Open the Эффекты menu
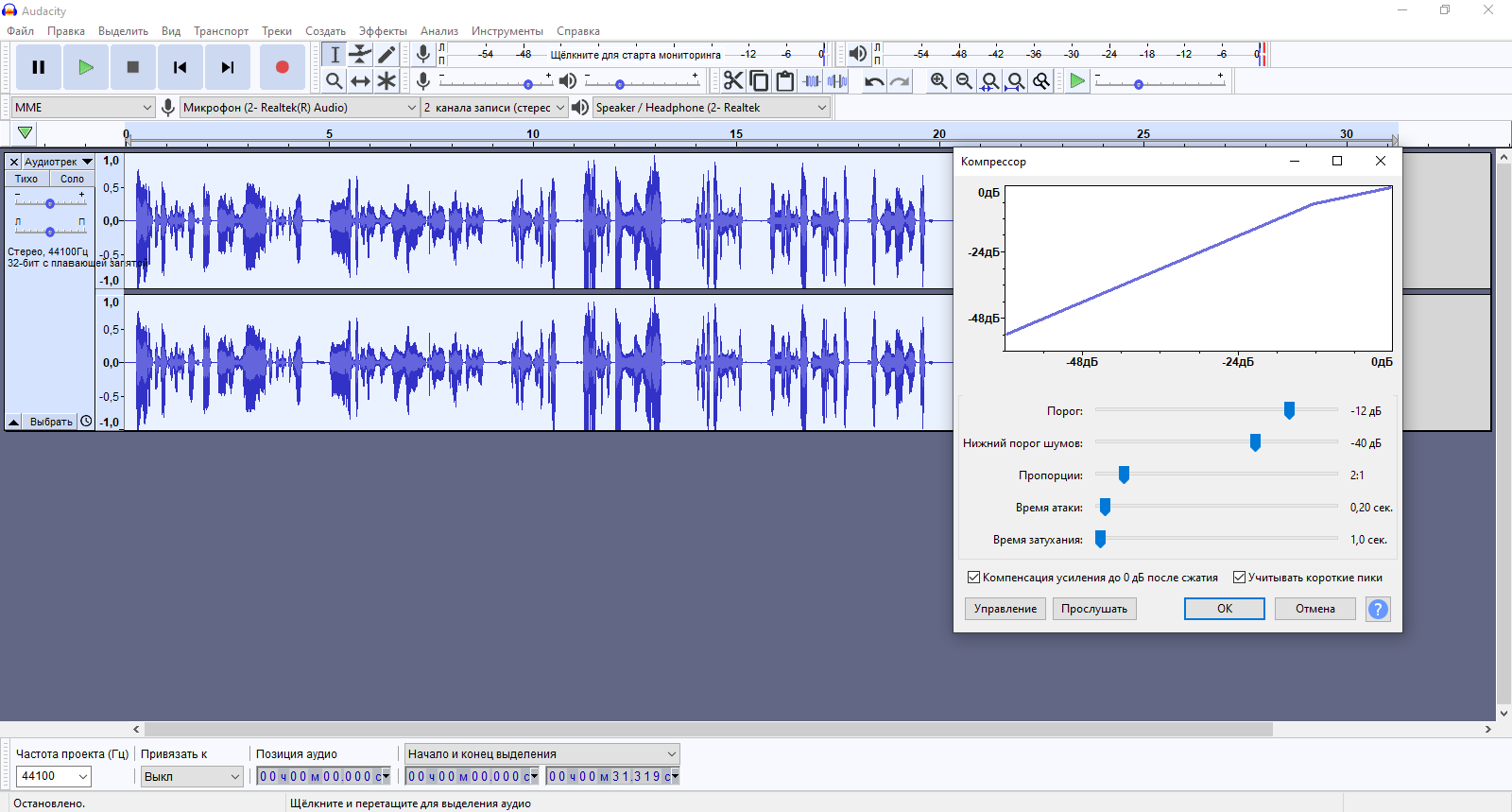 pyautogui.click(x=383, y=31)
